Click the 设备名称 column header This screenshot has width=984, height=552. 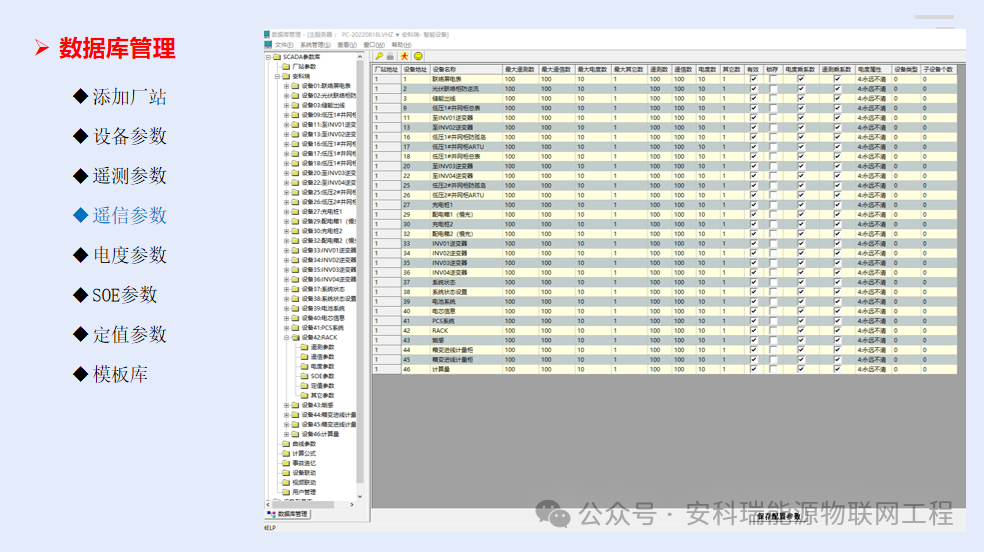click(466, 70)
